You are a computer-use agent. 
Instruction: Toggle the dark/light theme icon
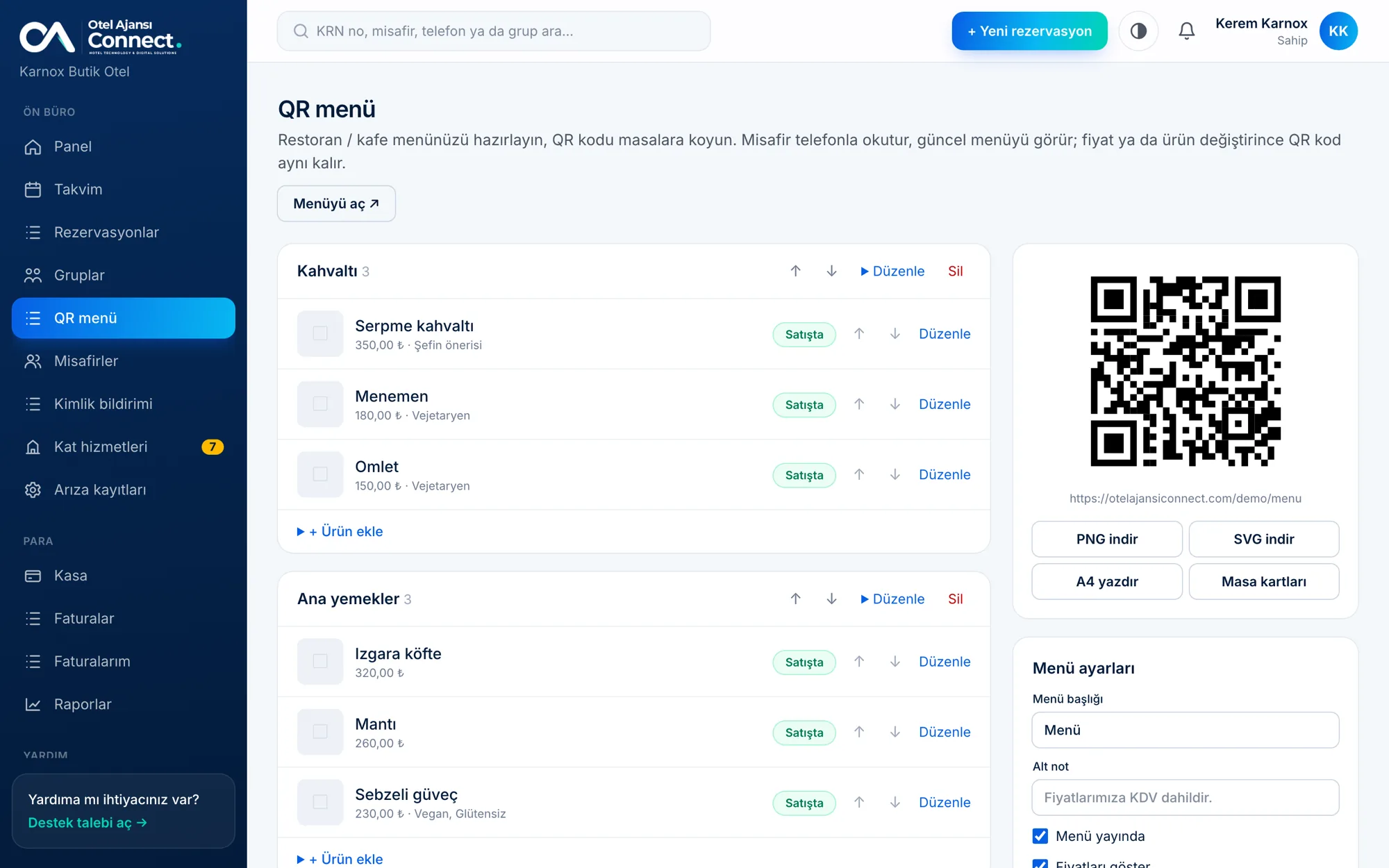coord(1138,31)
